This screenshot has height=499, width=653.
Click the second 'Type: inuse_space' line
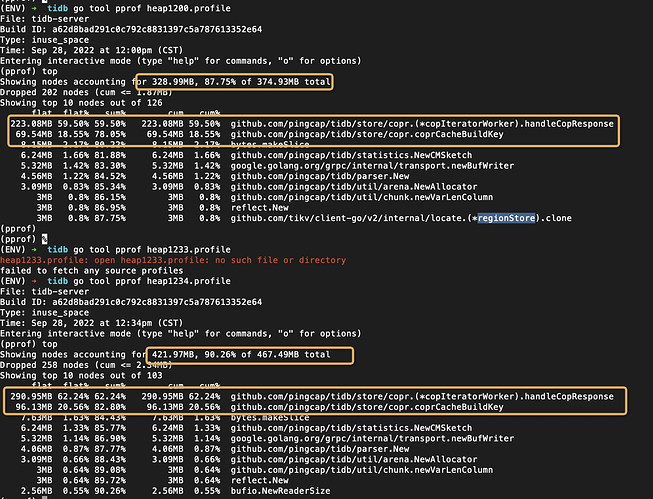[x=45, y=312]
